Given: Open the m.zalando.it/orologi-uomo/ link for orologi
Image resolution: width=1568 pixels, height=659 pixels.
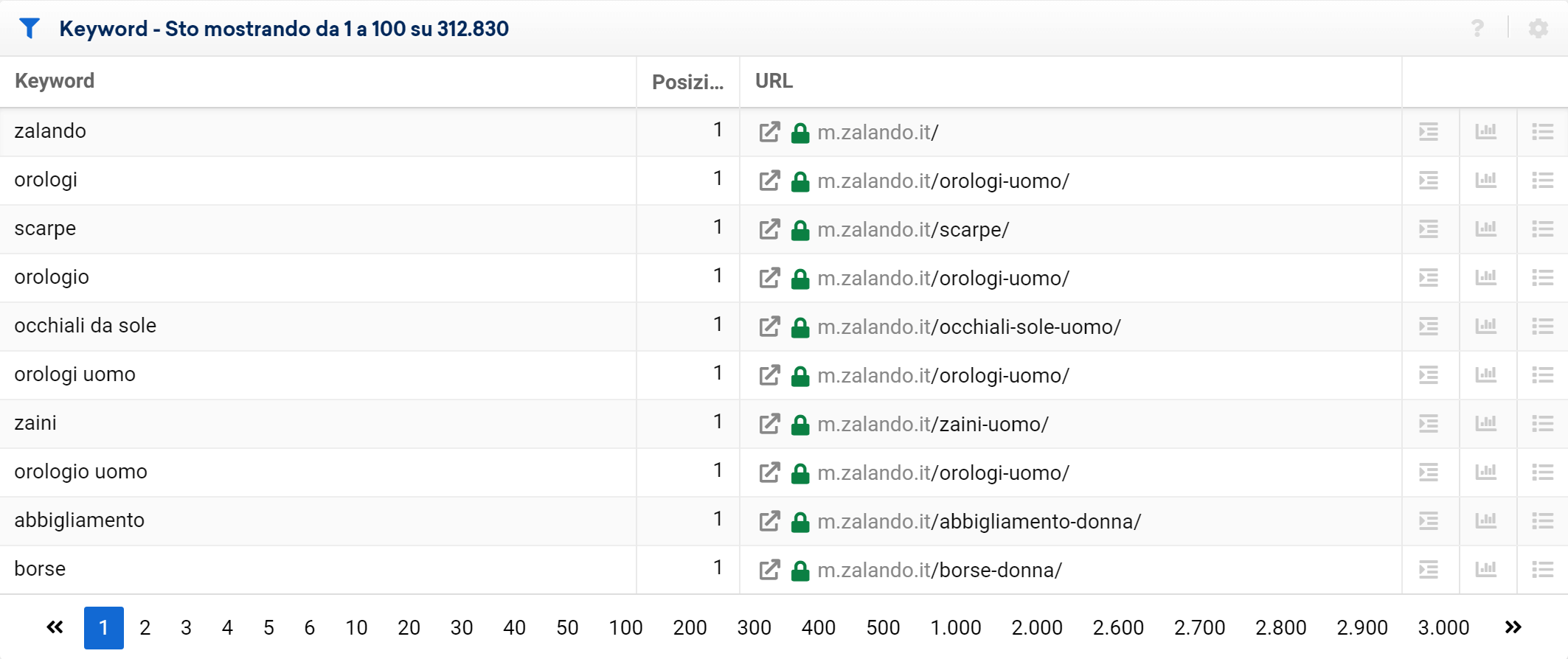Looking at the screenshot, I should (x=943, y=181).
